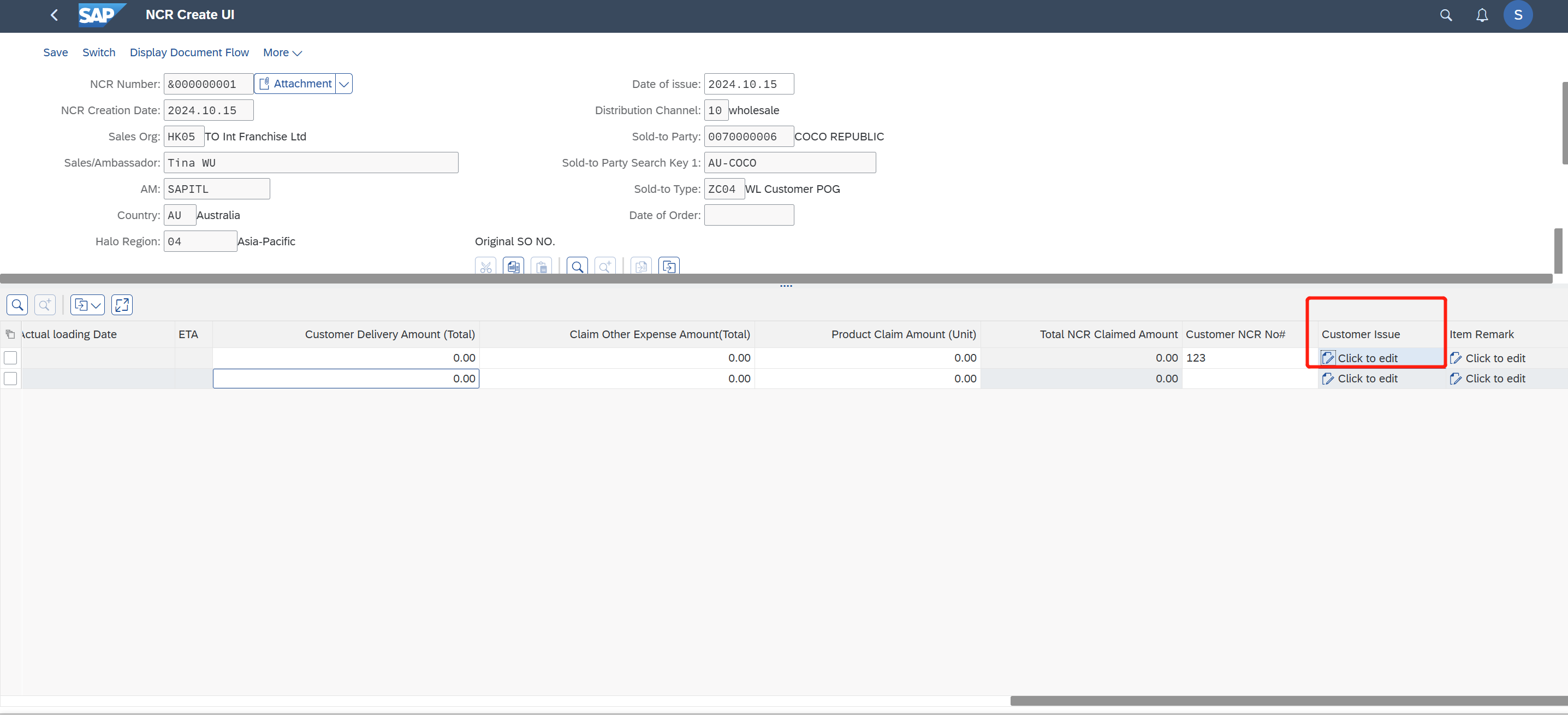Click the search icon in table toolbar
Image resolution: width=1568 pixels, height=726 pixels.
point(17,304)
